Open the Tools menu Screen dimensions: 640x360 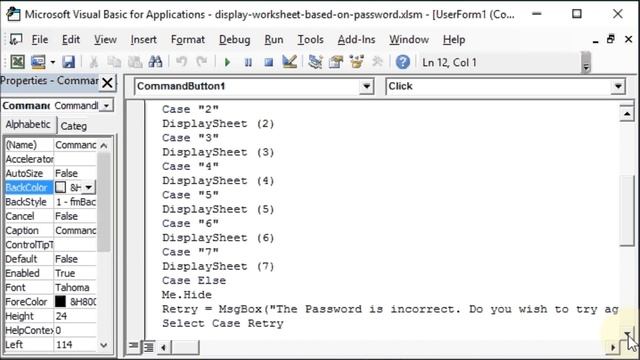pos(310,40)
